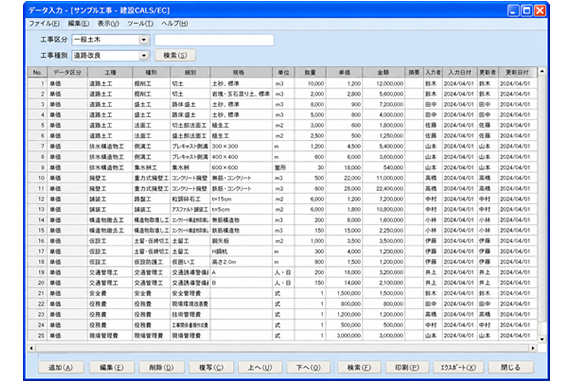Expand the 工事種別 dropdown arrow
The height and width of the screenshot is (382, 573).
point(144,56)
